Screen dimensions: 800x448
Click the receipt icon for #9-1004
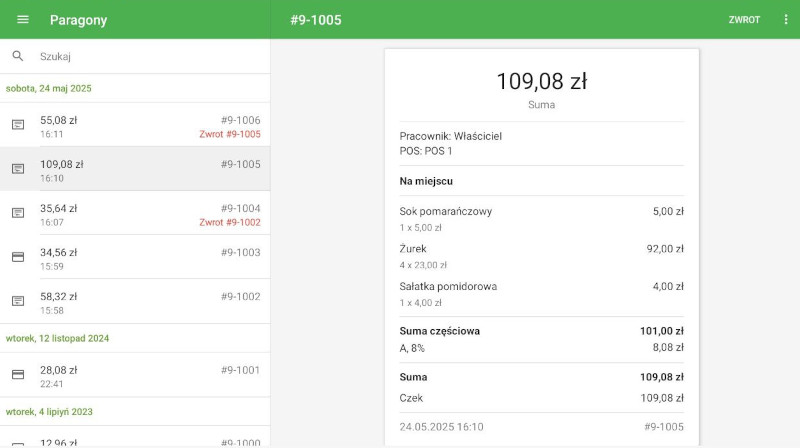(x=18, y=213)
